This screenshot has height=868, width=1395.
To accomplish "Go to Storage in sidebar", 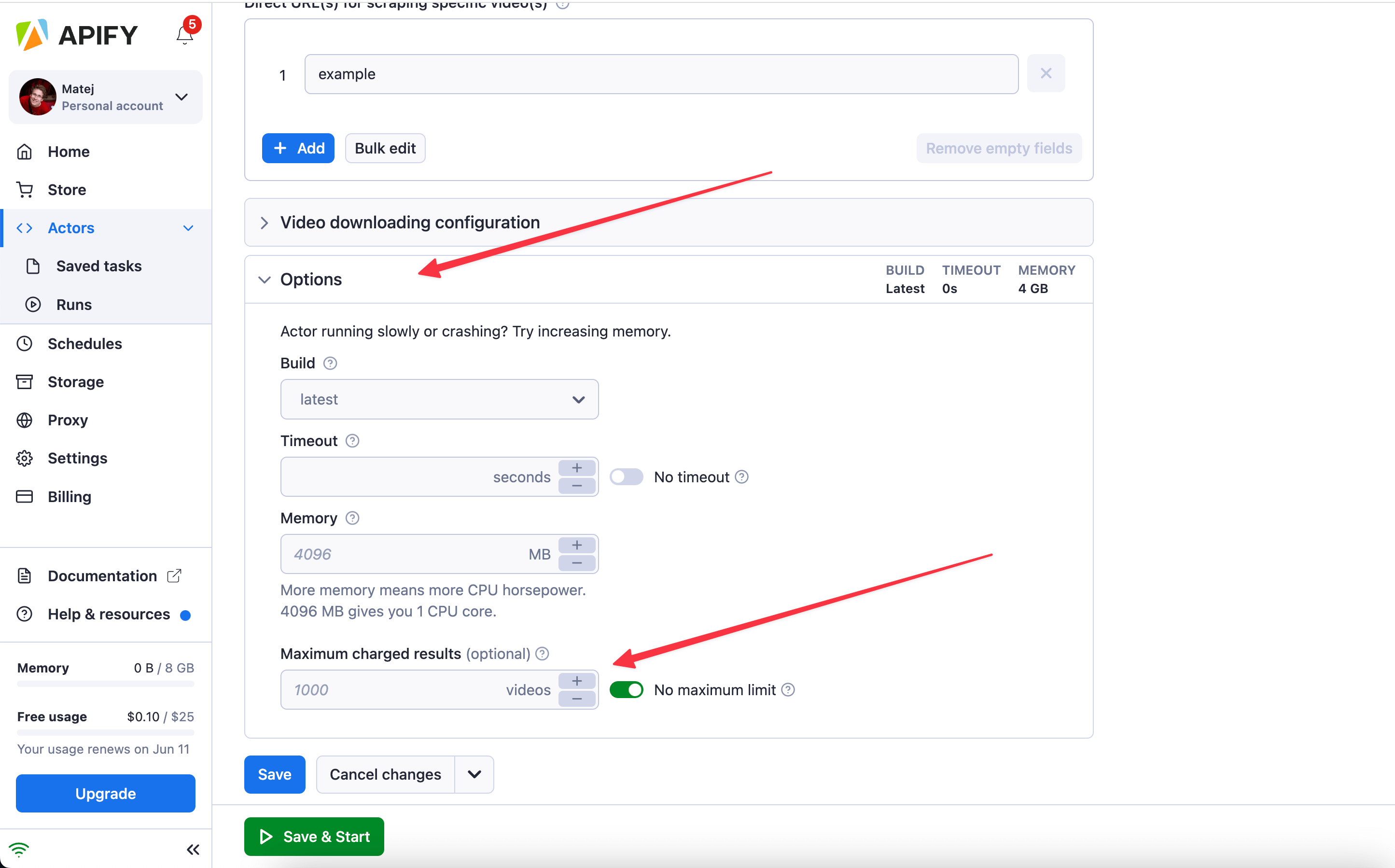I will [x=75, y=382].
